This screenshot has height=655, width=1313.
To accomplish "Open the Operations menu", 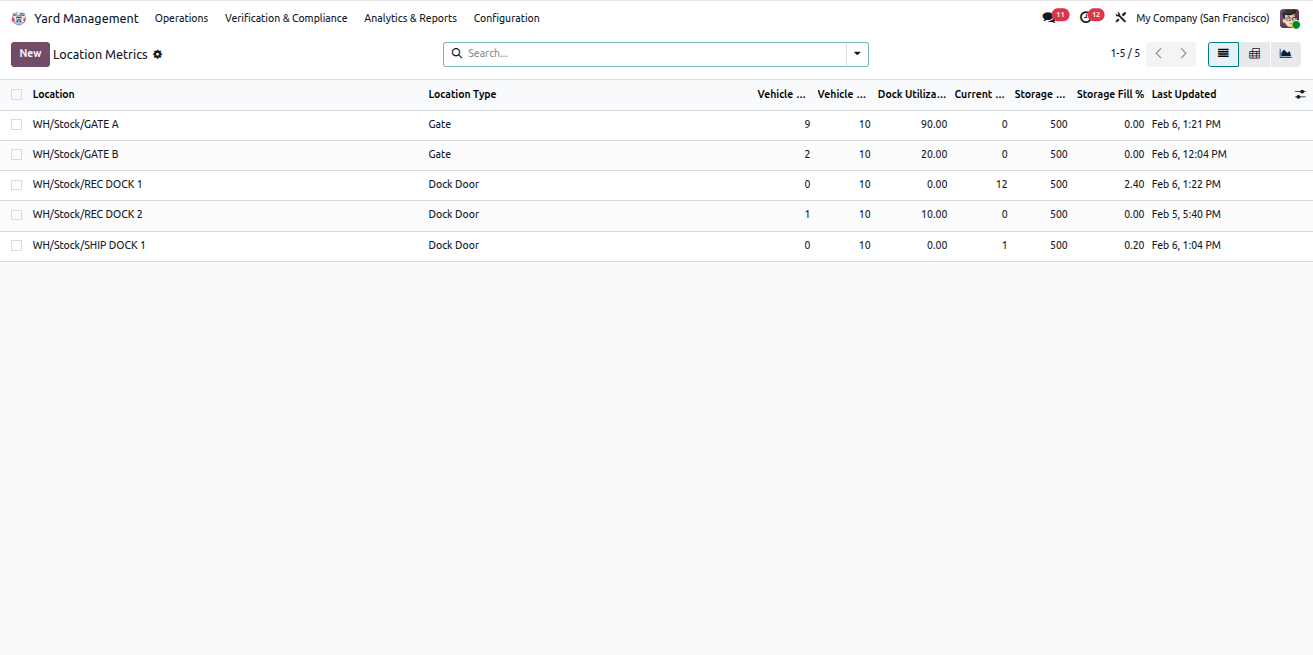I will tap(181, 18).
